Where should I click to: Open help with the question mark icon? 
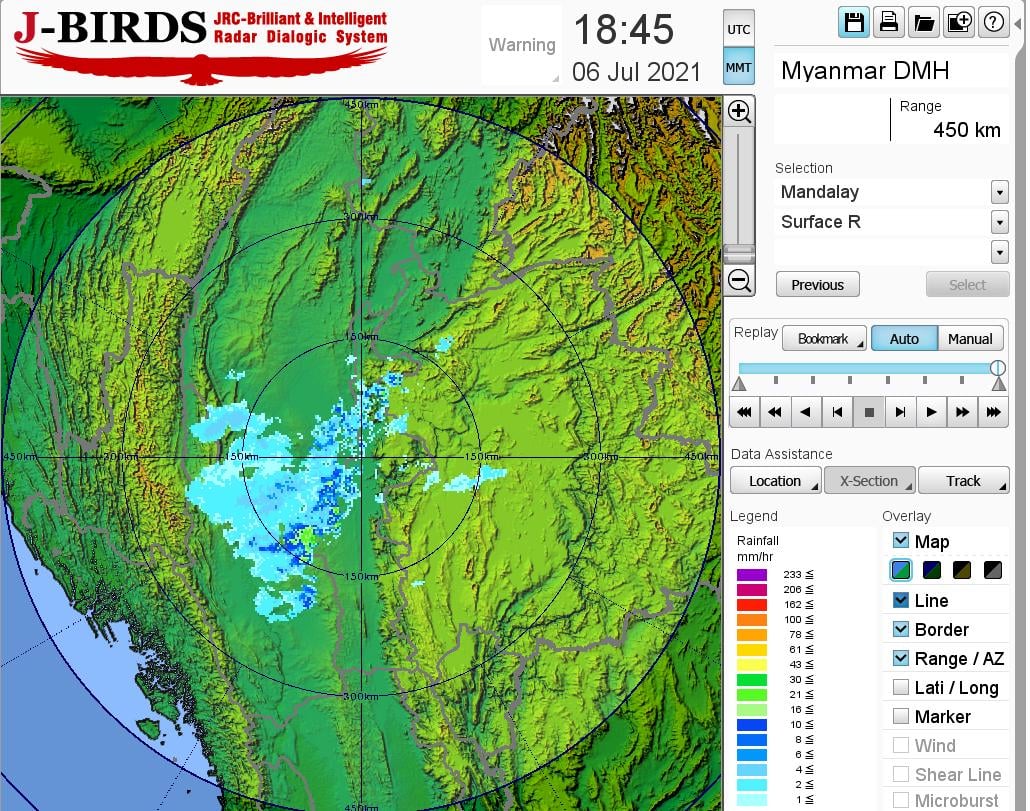993,22
